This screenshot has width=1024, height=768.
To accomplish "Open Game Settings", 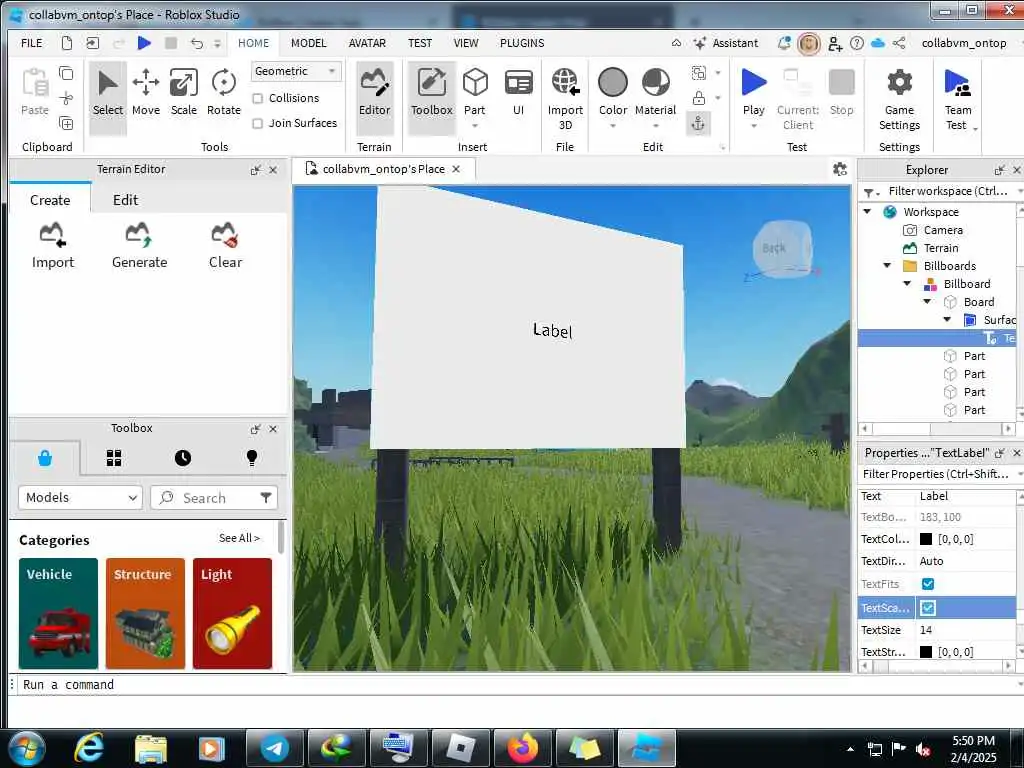I will [x=899, y=99].
